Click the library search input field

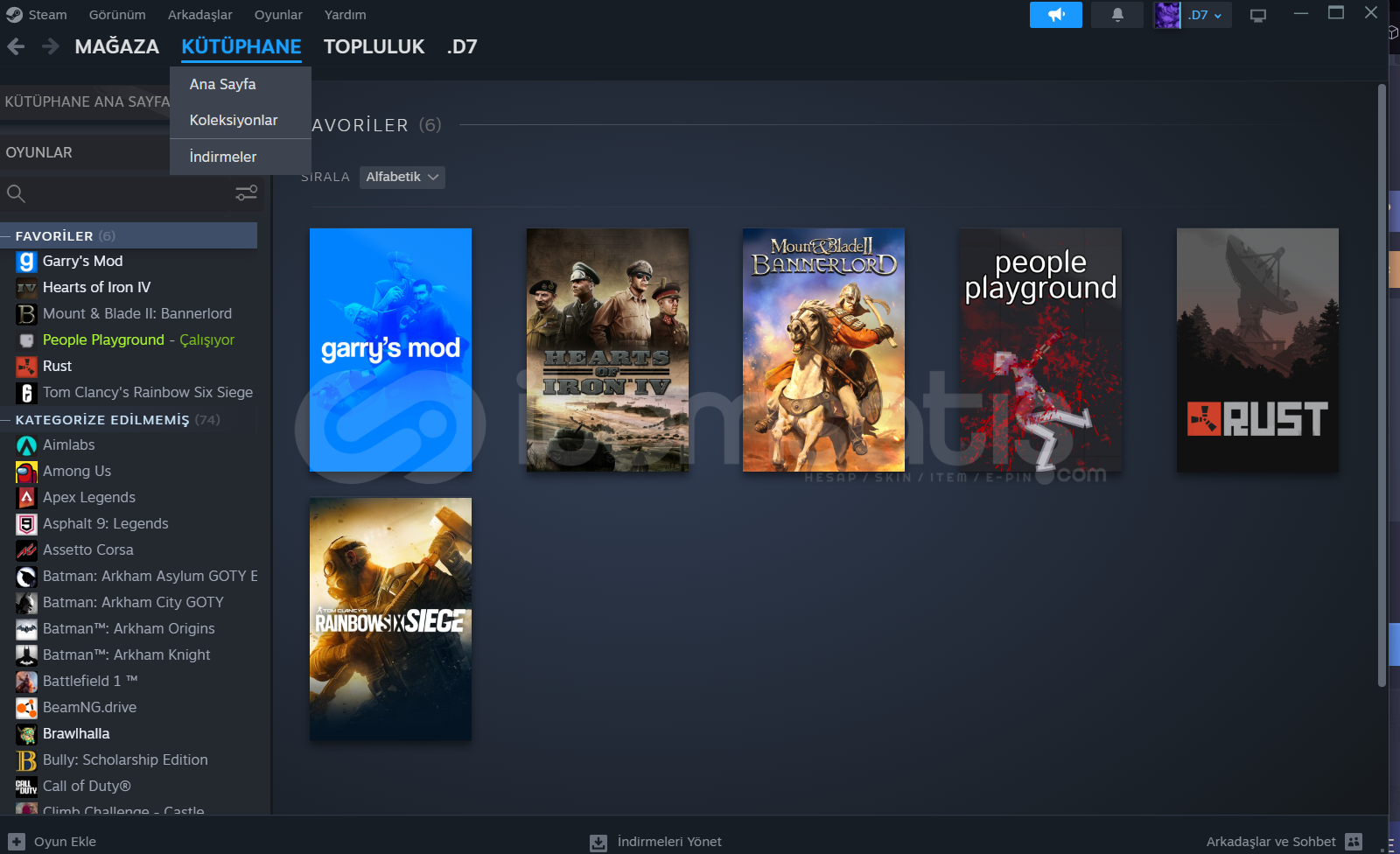click(129, 193)
